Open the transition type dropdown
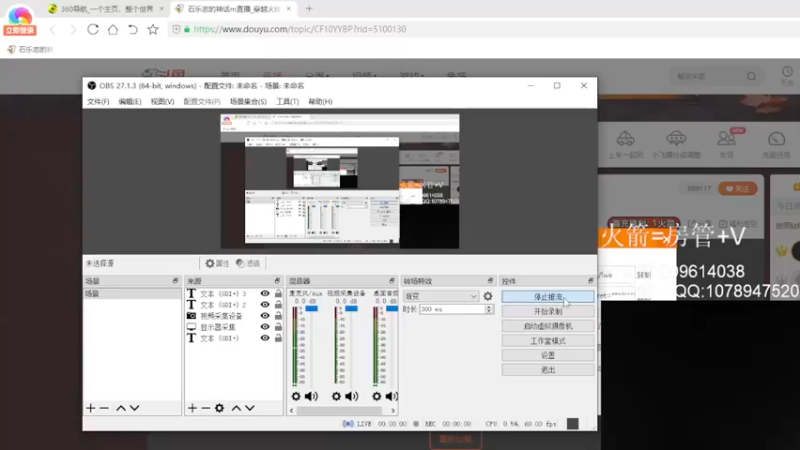Viewport: 800px width, 450px height. point(441,296)
